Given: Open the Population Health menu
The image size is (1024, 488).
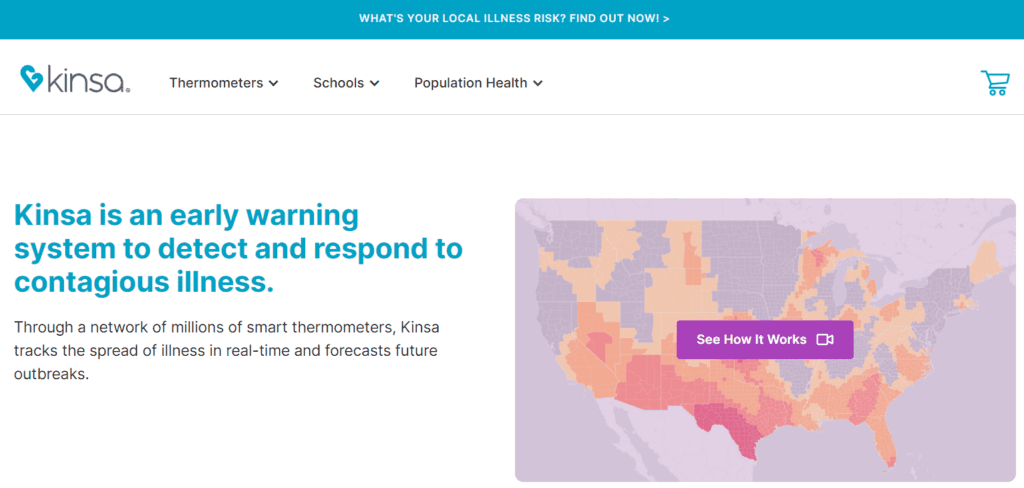Looking at the screenshot, I should [478, 83].
